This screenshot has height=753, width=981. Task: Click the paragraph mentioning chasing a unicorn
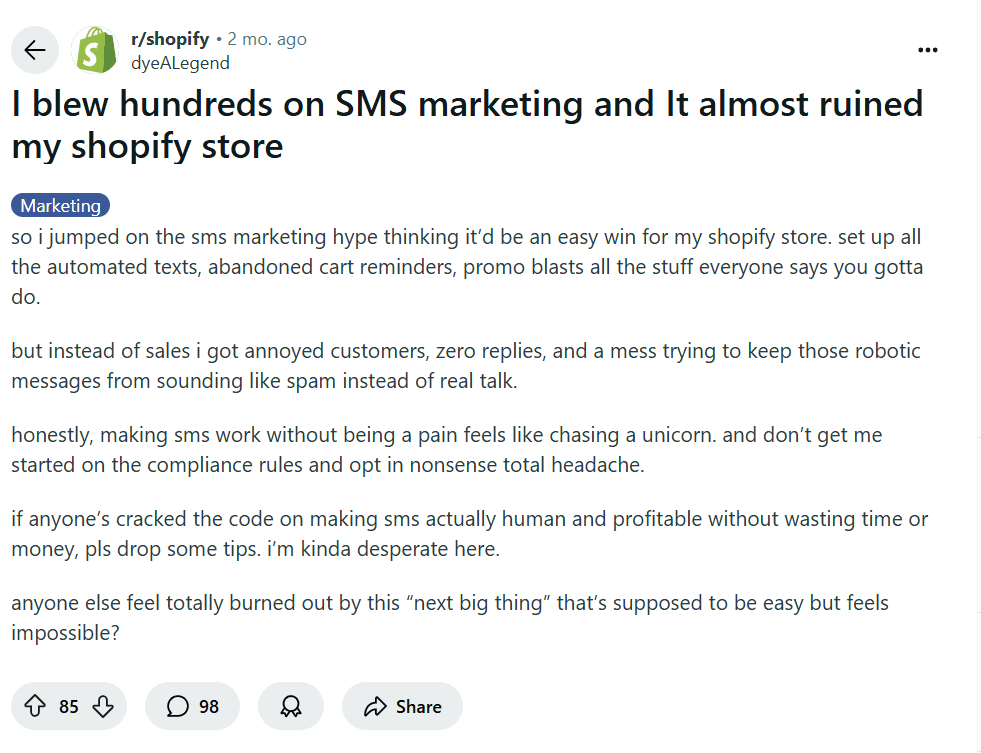click(x=447, y=450)
